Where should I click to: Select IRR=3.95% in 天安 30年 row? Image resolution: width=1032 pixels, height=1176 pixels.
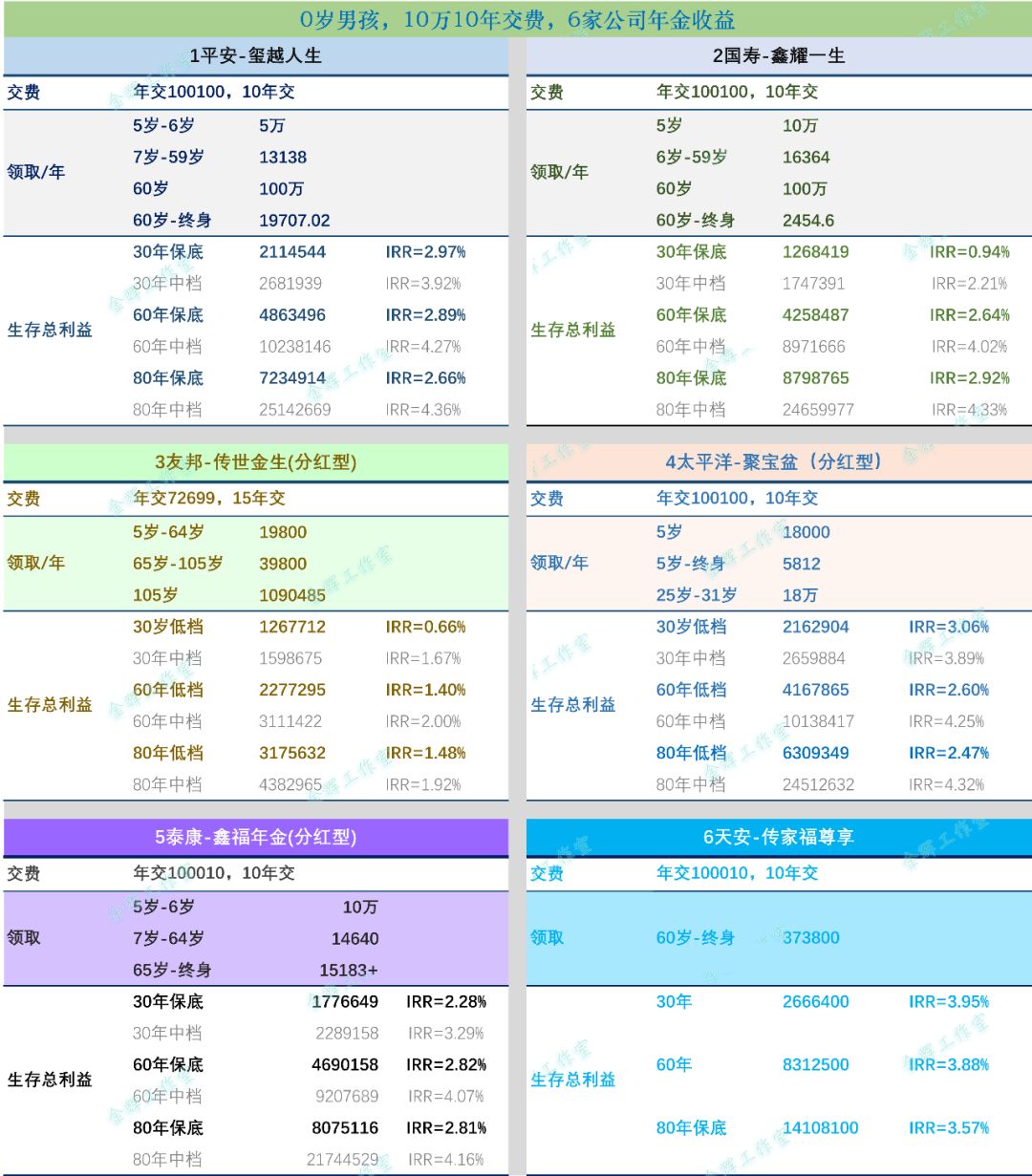click(949, 1002)
